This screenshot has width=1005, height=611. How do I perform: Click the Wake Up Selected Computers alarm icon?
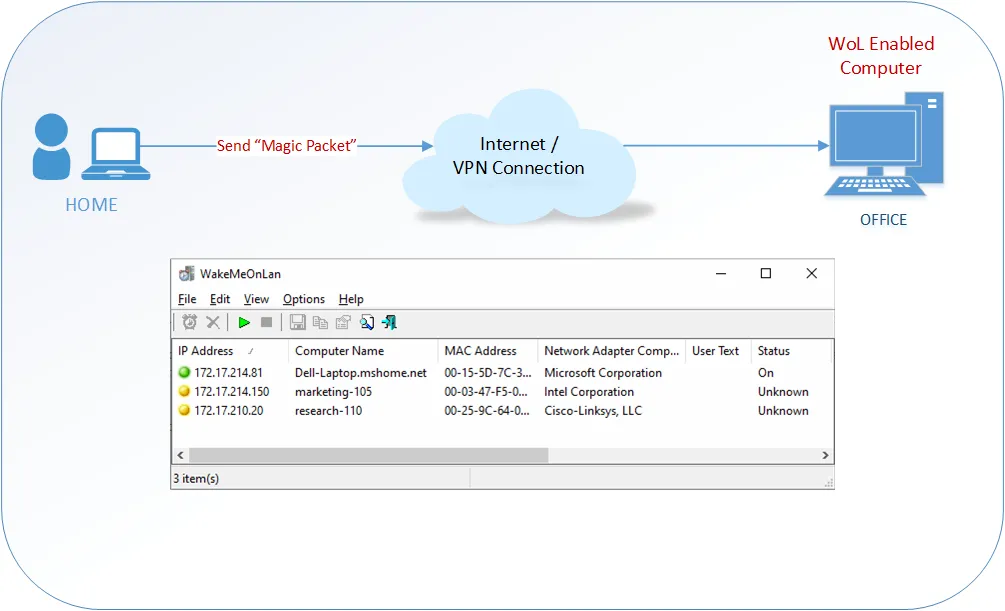tap(190, 322)
